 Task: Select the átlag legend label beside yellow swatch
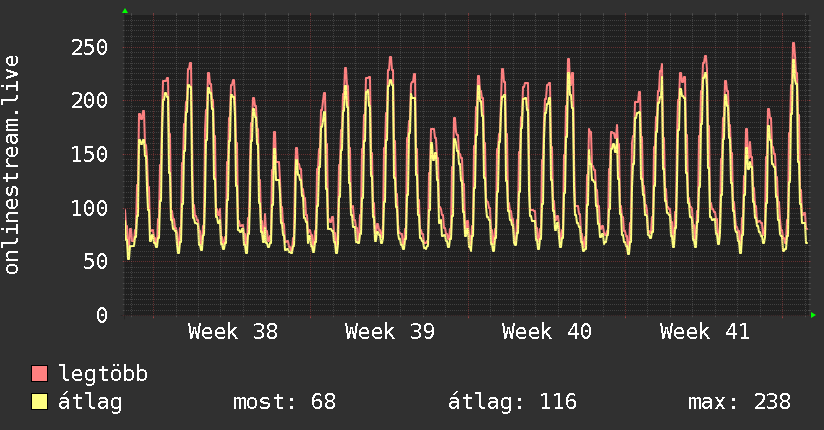90,402
